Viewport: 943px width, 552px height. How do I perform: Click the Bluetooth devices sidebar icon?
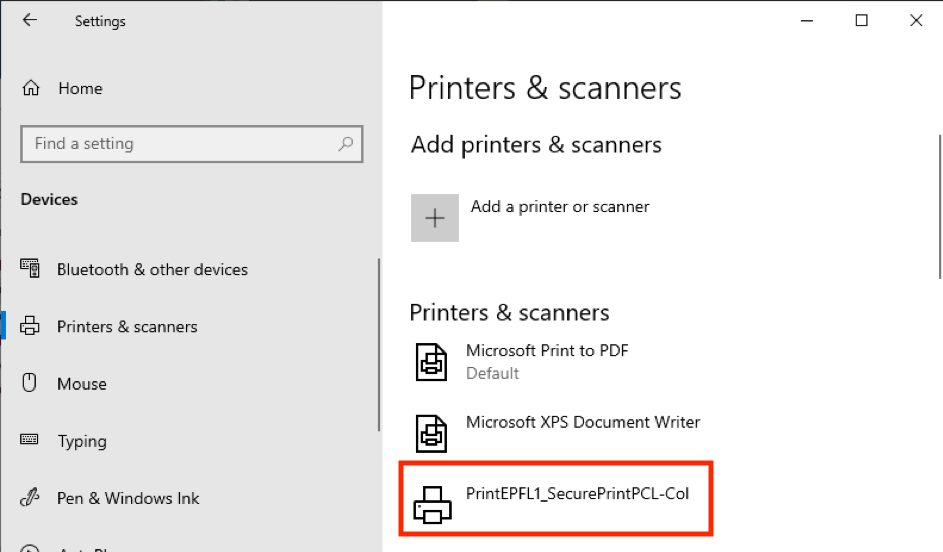coord(30,268)
